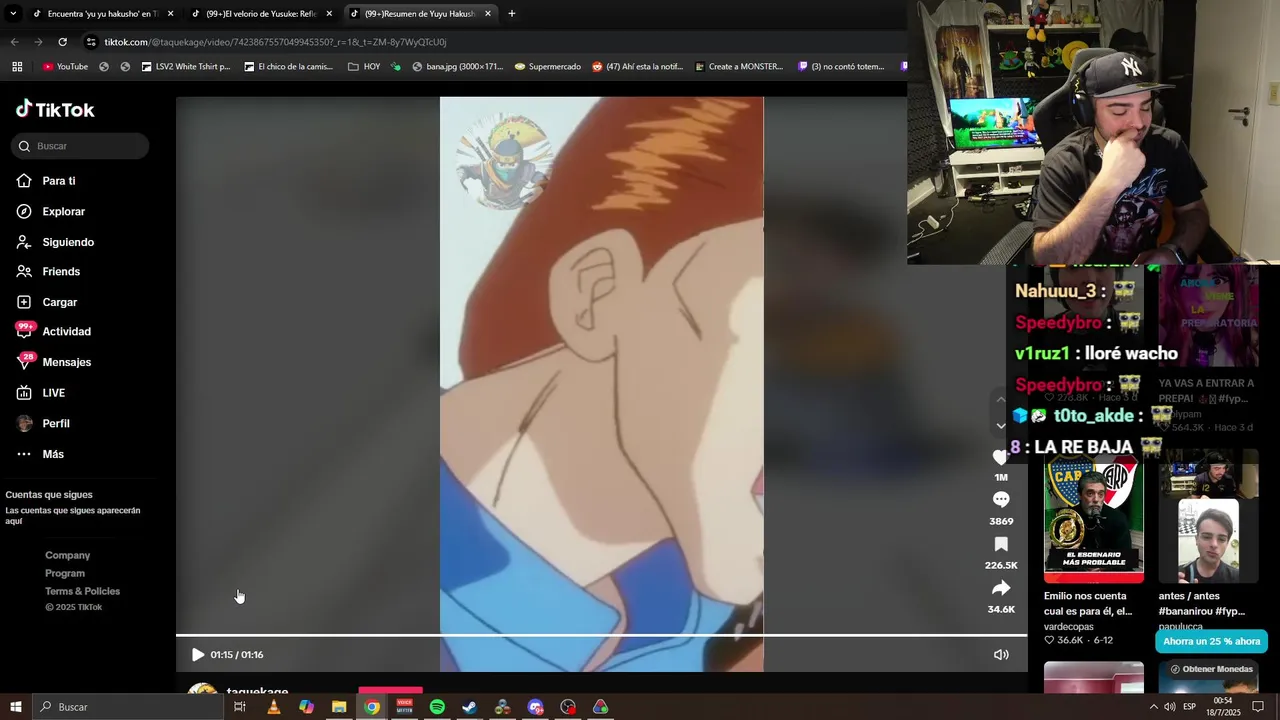Screen dimensions: 1280x720
Task: Open comments with the speech bubble icon
Action: coord(1001,500)
